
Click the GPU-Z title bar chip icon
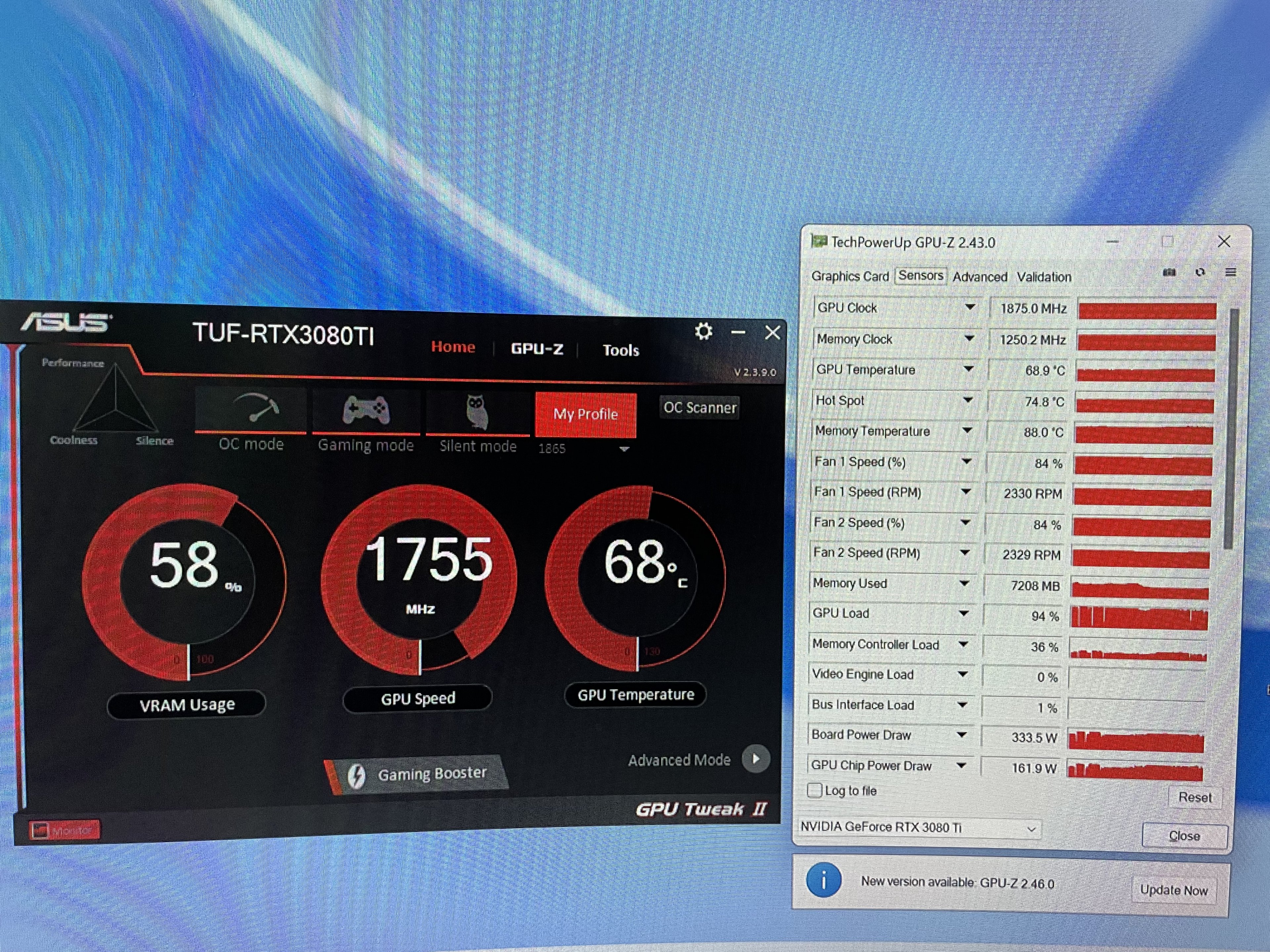pyautogui.click(x=819, y=241)
